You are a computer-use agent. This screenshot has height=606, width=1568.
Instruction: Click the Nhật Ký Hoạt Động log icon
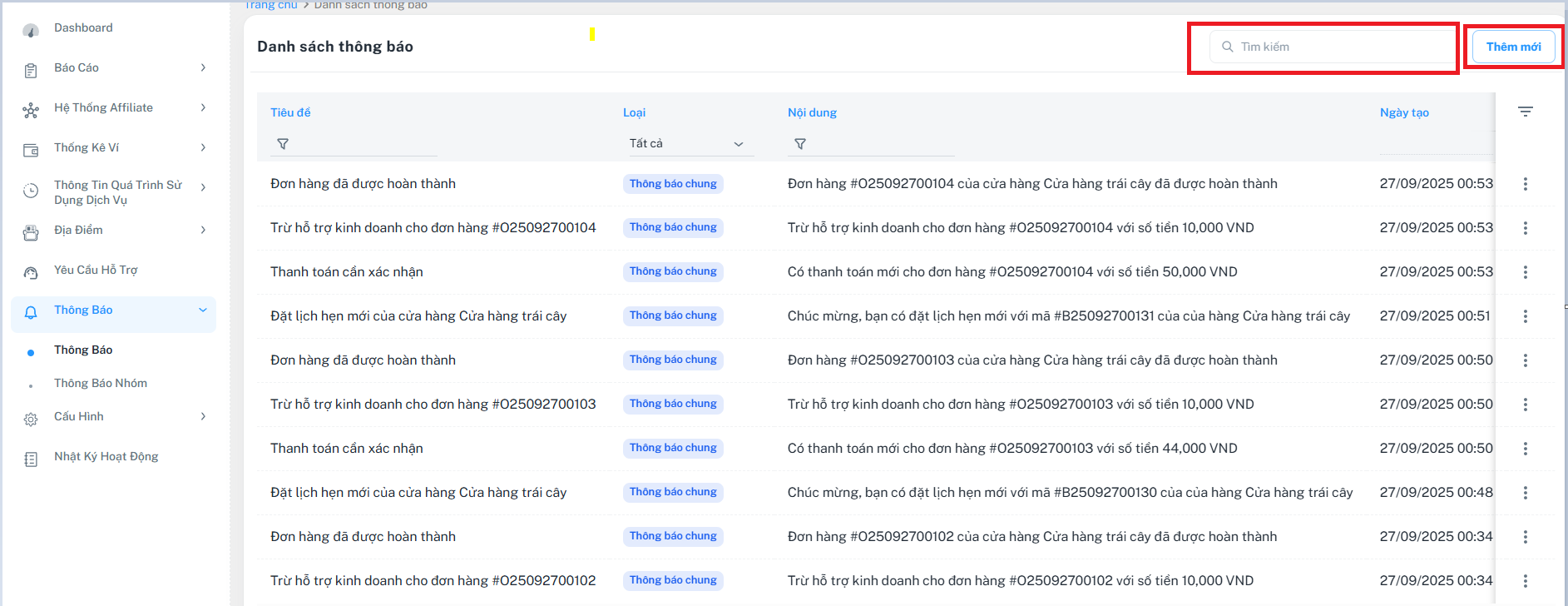[x=31, y=459]
